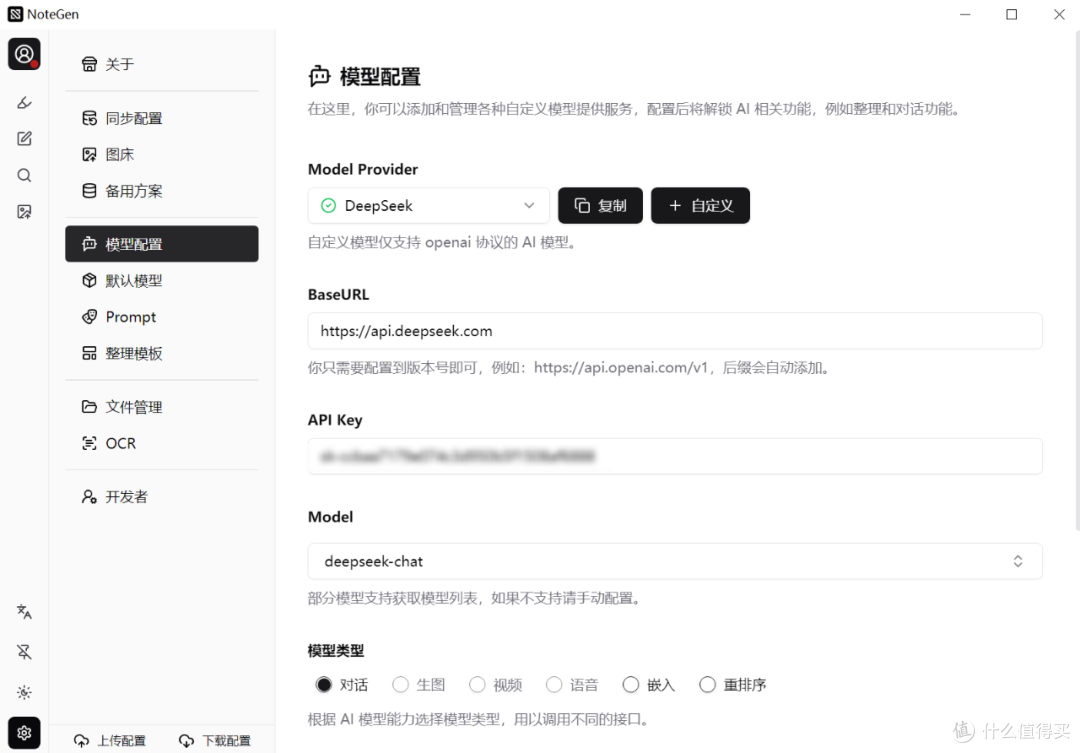Open the deepseek-chat model selector
Screen dimensions: 1080x753
674,561
